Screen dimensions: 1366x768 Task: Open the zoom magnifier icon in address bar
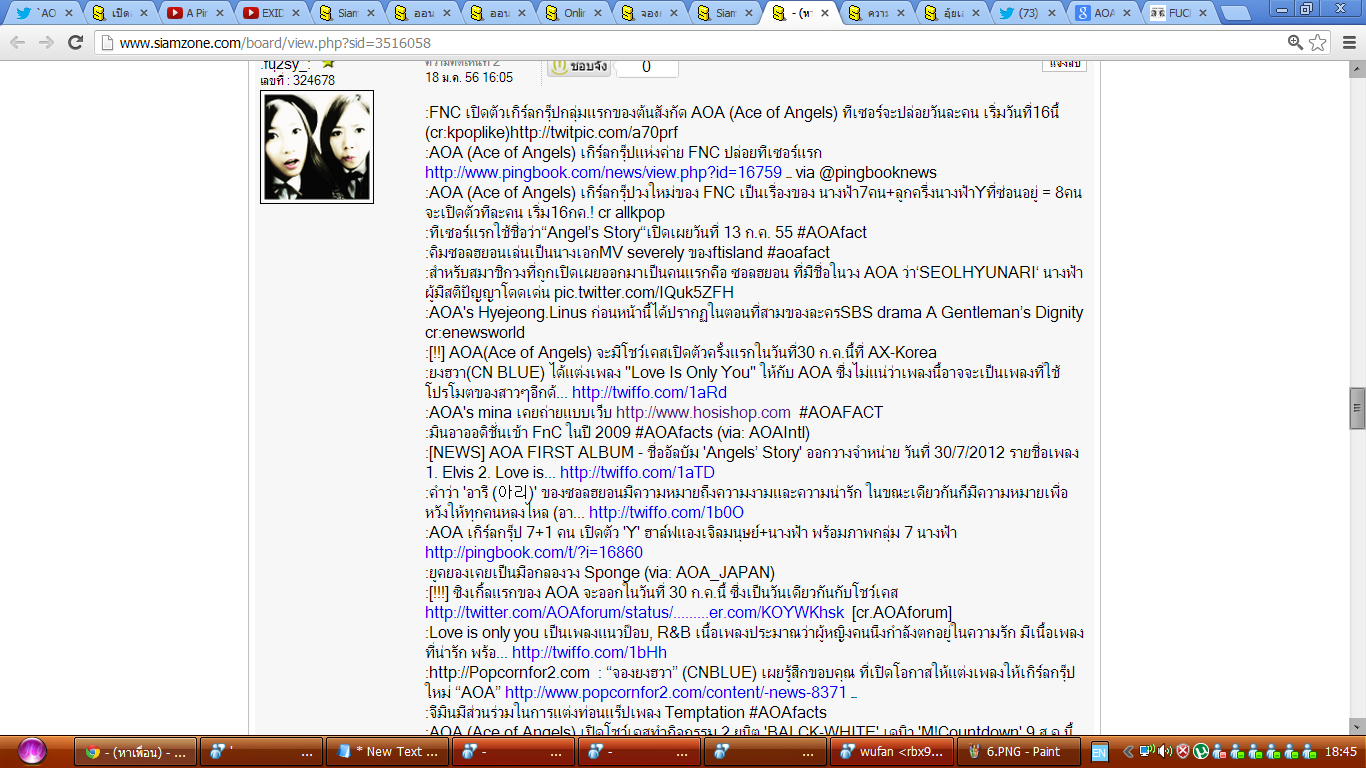click(x=1296, y=42)
